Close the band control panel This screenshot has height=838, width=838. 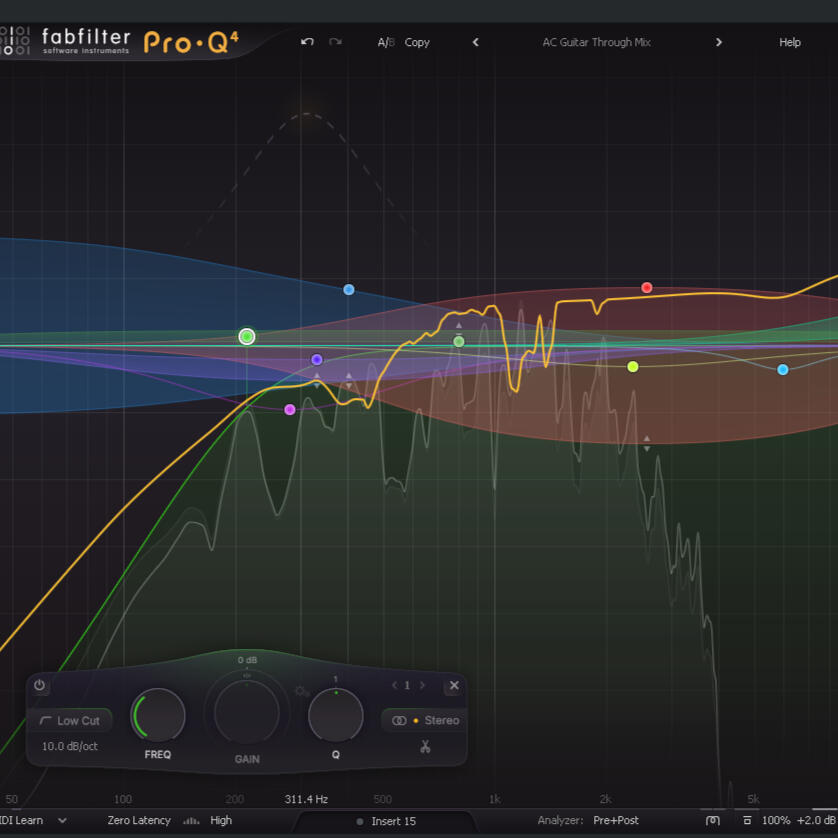454,685
